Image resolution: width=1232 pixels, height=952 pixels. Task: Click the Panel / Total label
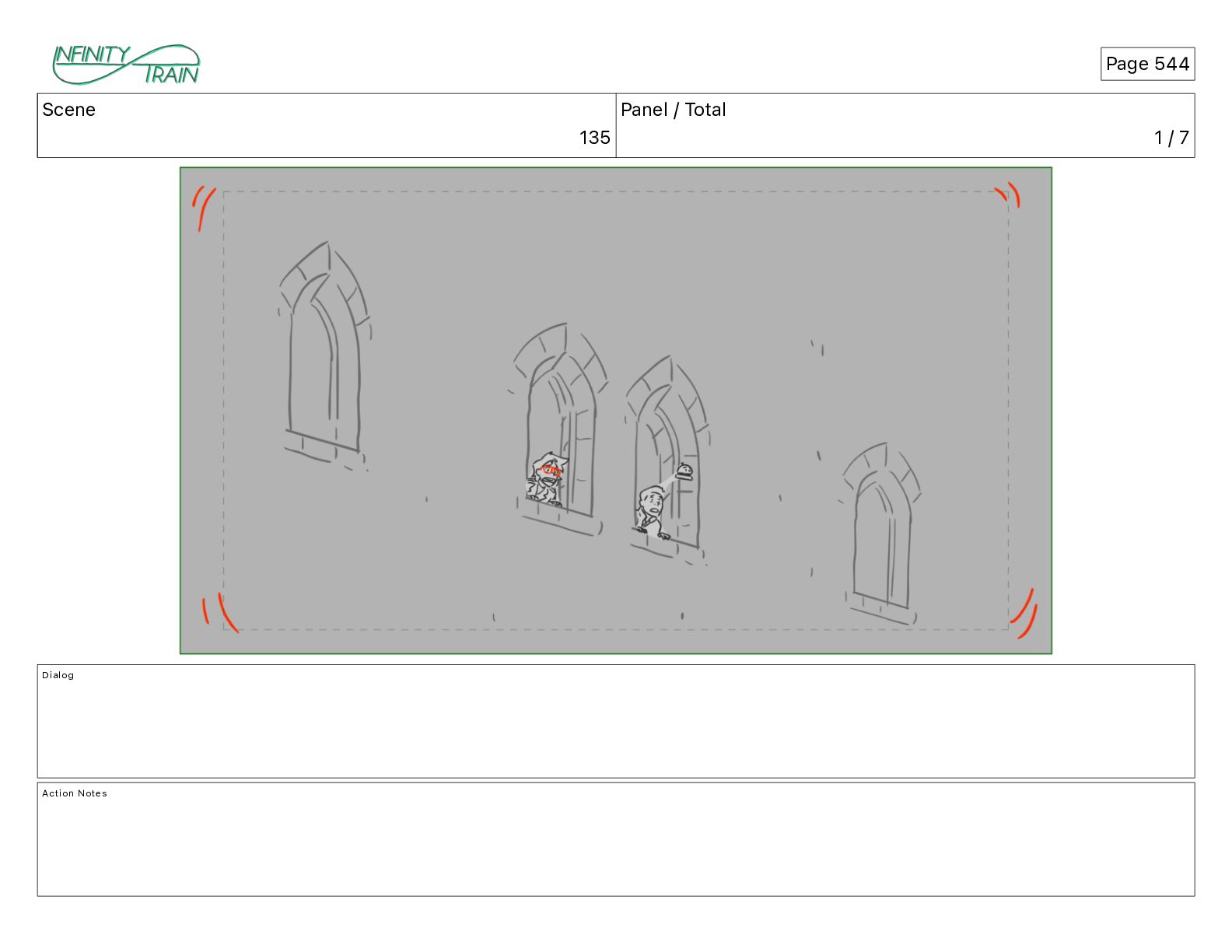click(x=674, y=110)
